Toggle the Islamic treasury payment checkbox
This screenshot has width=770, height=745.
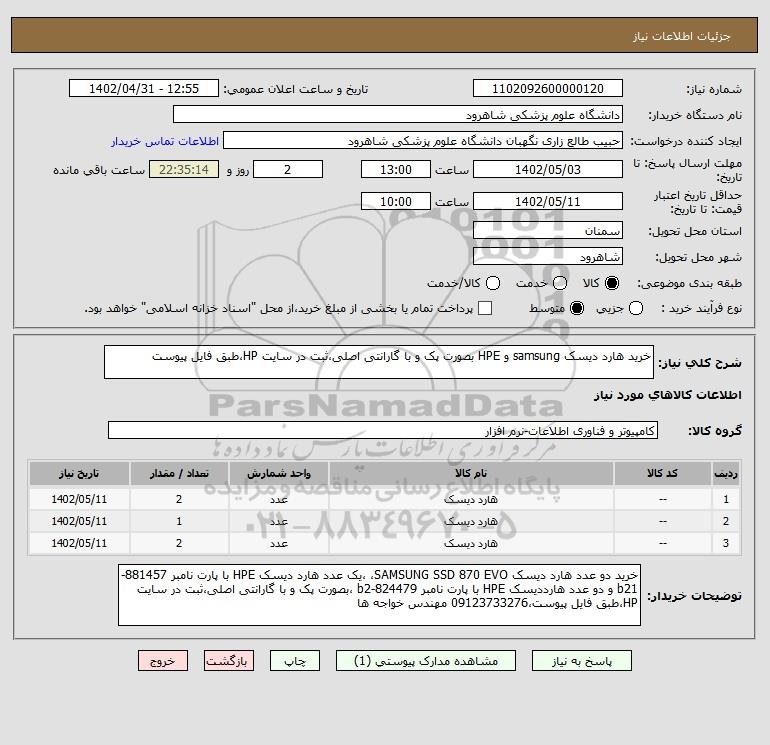pyautogui.click(x=485, y=308)
